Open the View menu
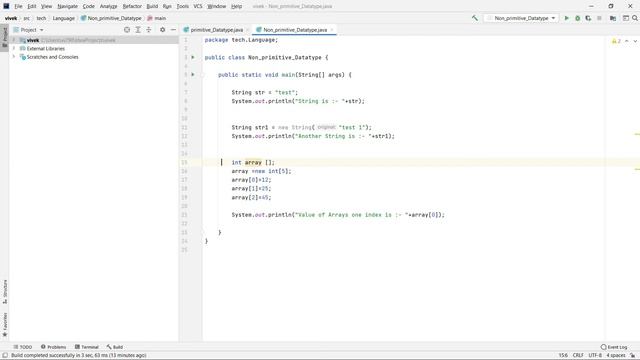 47,6
